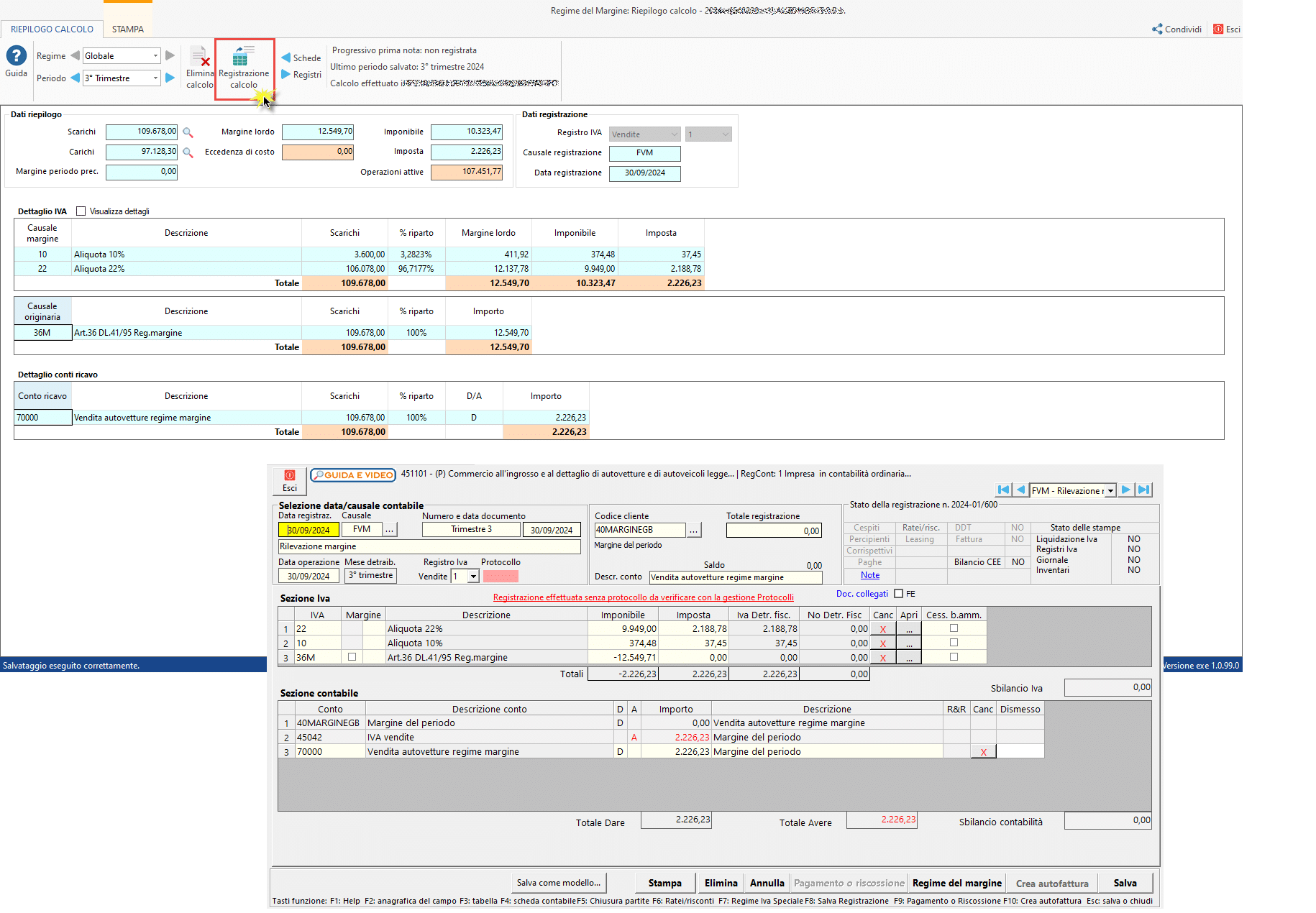Go to previous registration record arrow

(1020, 490)
